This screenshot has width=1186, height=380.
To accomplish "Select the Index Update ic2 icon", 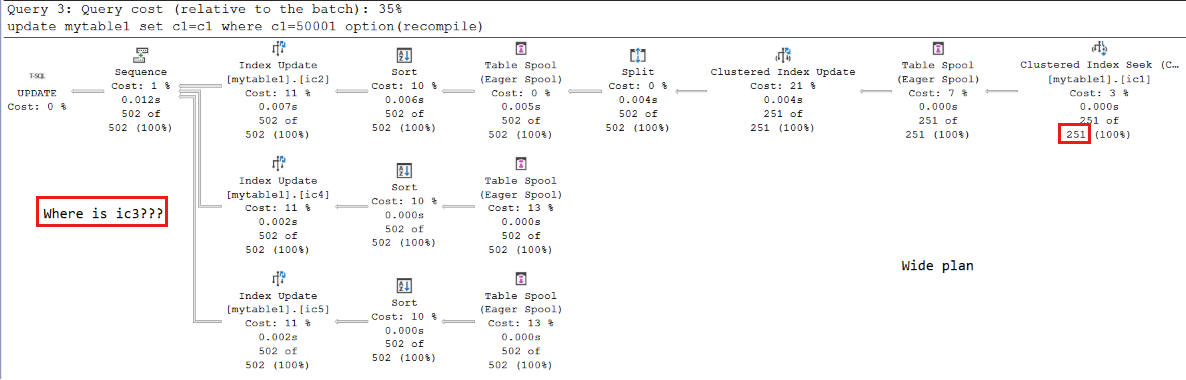I will click(x=278, y=50).
